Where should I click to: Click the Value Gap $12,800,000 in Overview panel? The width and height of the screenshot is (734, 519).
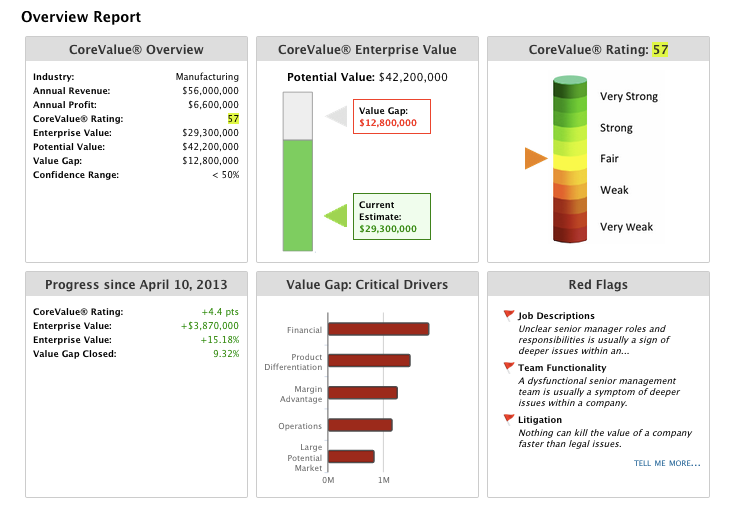[210, 161]
